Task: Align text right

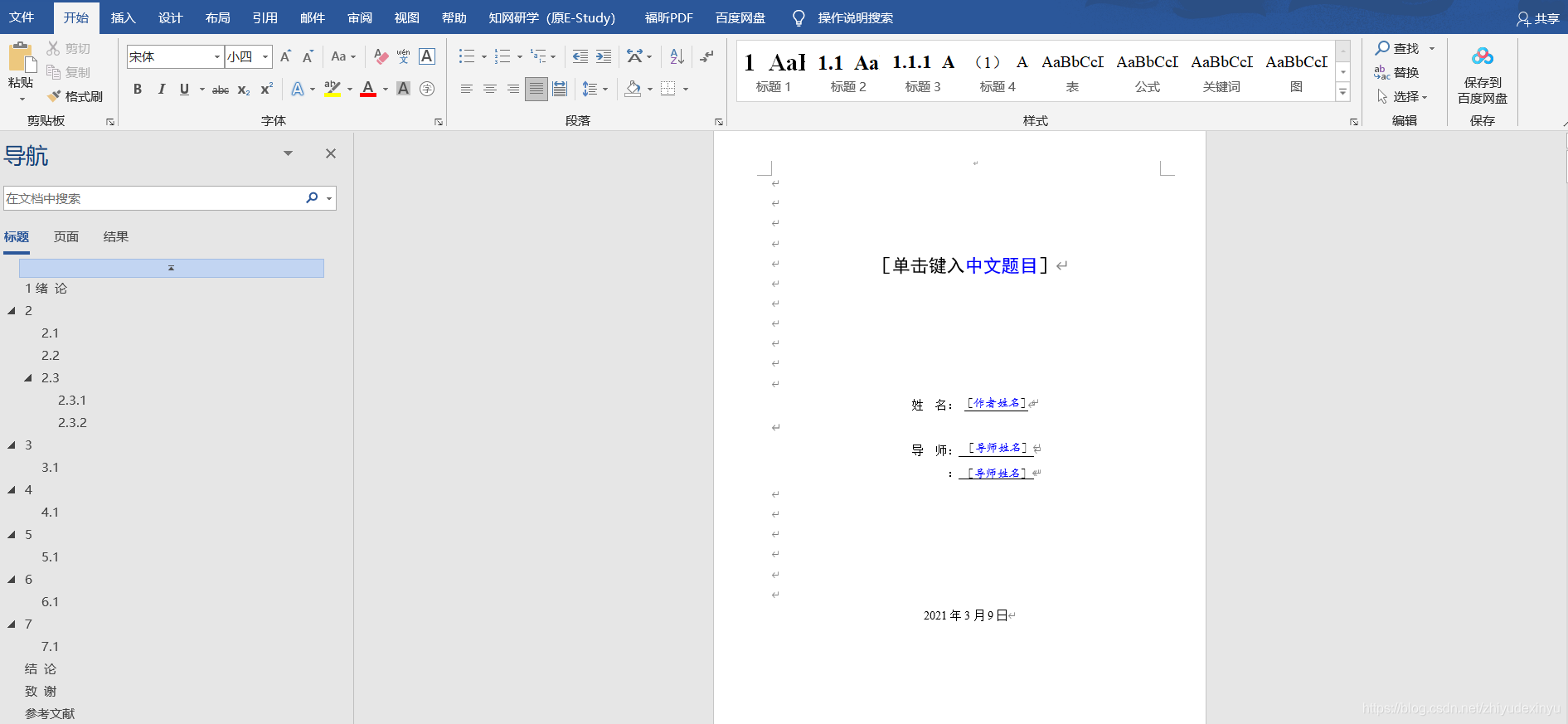Action: [x=513, y=89]
